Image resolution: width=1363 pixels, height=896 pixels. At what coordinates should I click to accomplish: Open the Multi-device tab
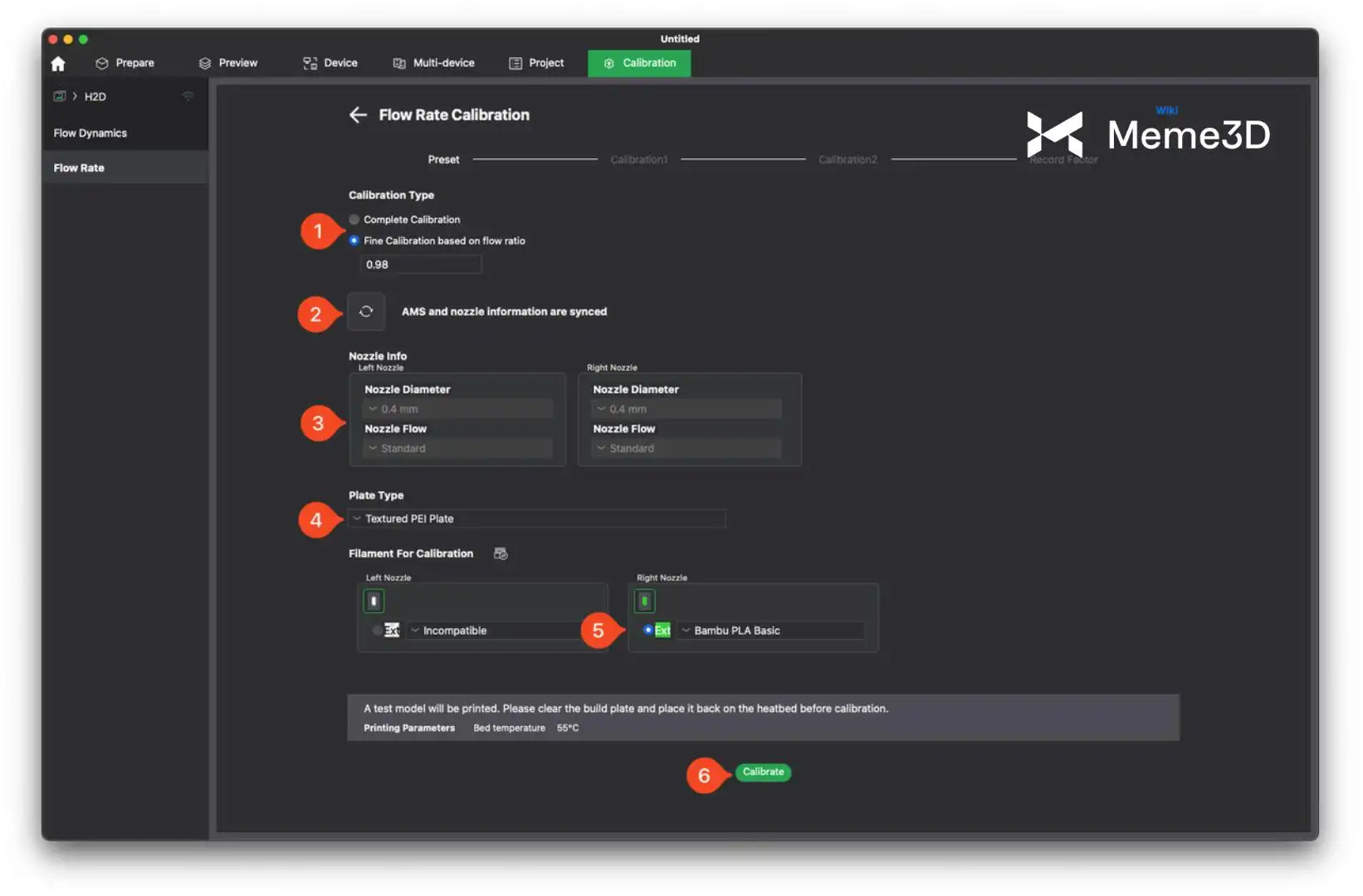(434, 63)
